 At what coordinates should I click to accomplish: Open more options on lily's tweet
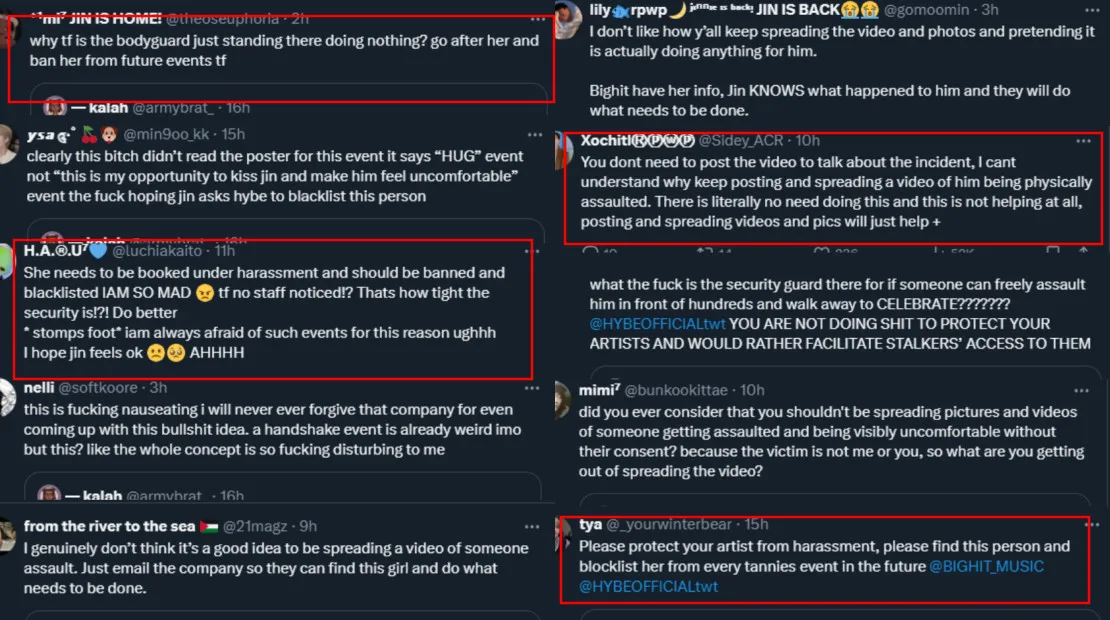[1084, 10]
